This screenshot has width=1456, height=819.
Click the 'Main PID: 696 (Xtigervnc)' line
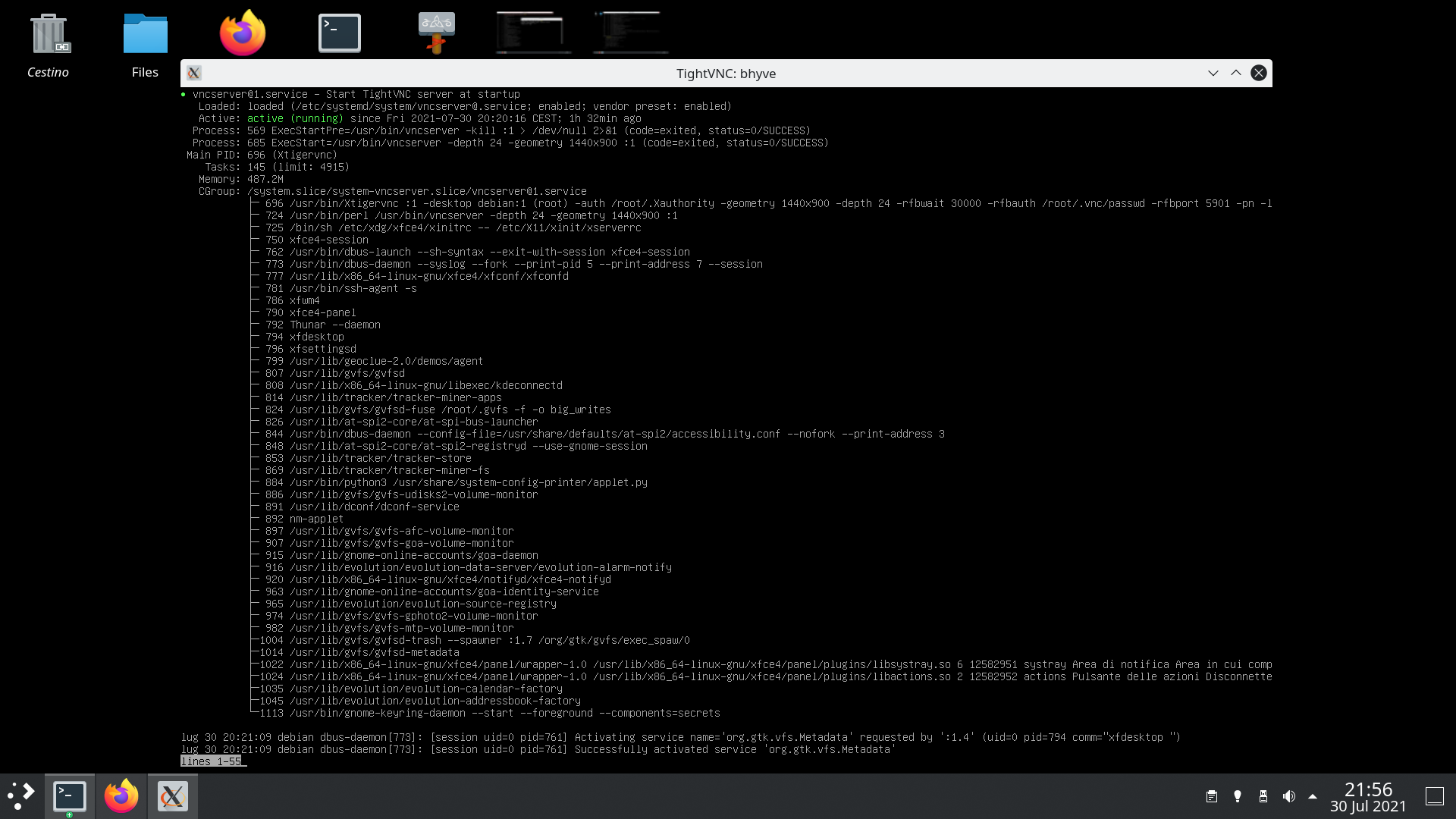262,155
